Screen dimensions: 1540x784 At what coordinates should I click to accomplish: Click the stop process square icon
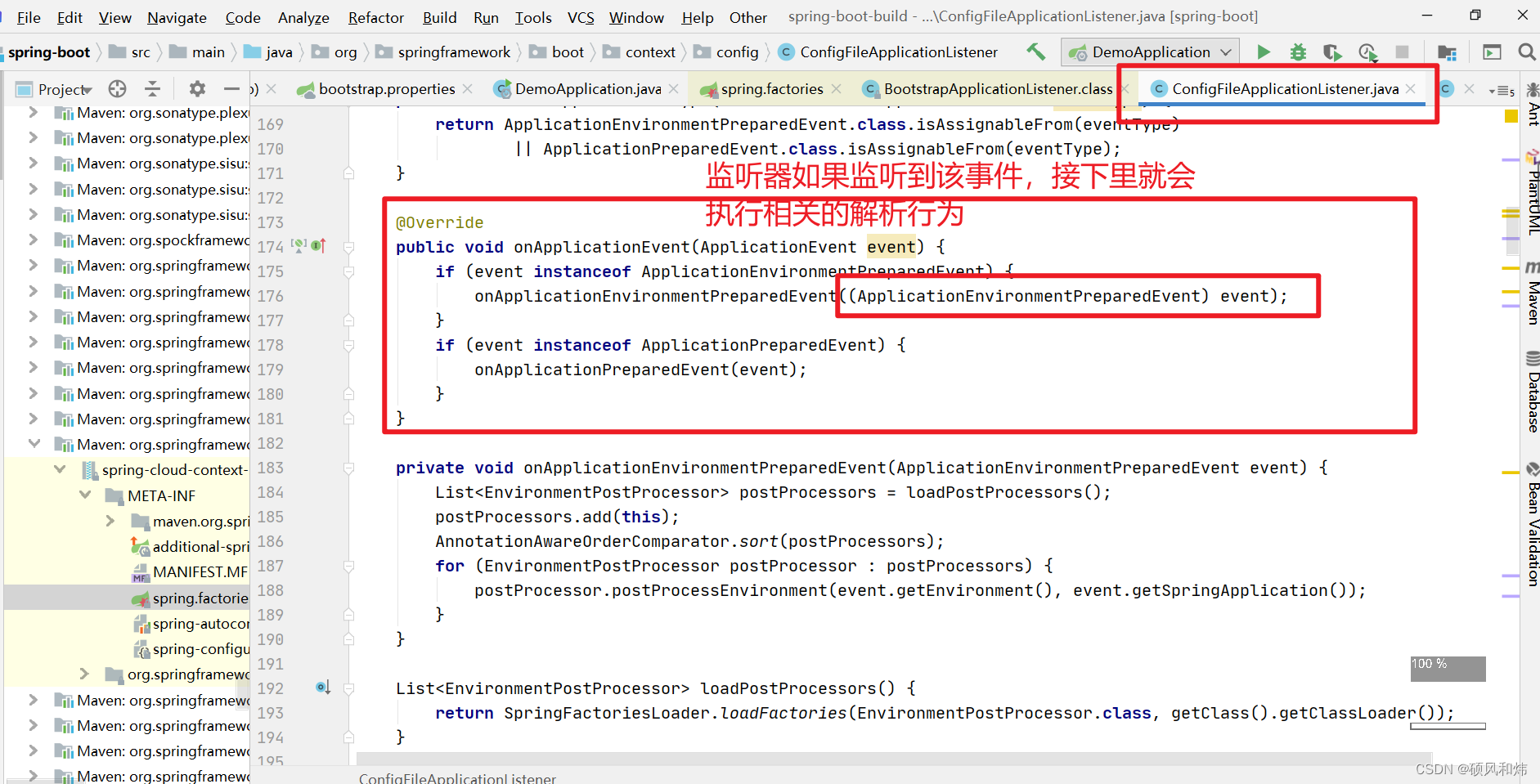[x=1402, y=52]
